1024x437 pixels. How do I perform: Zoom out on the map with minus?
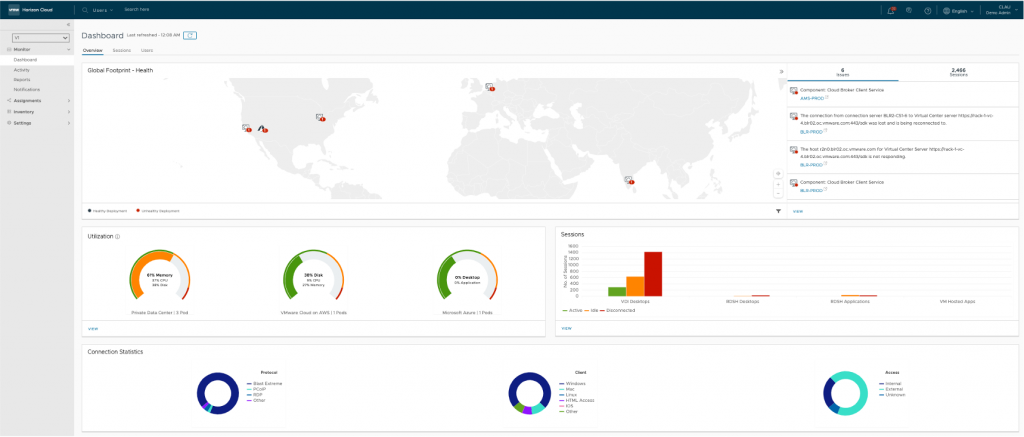(778, 193)
